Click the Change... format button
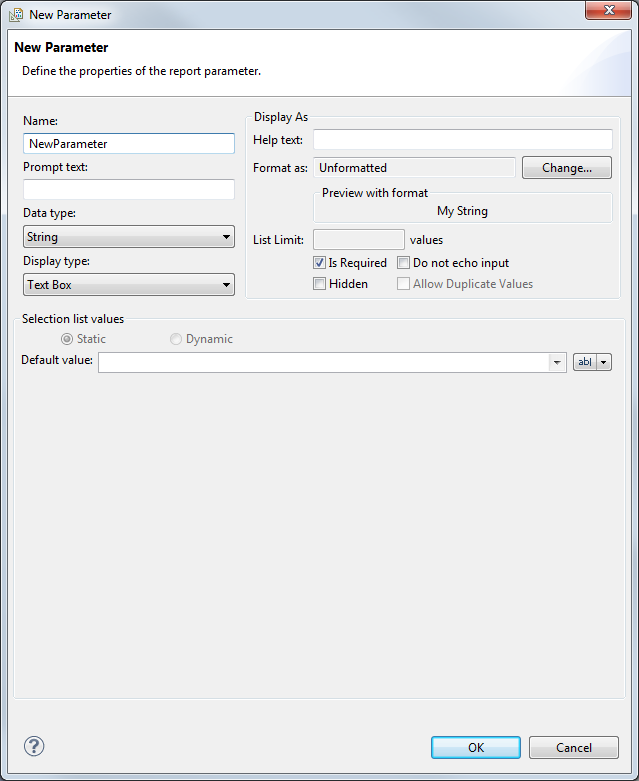This screenshot has height=781, width=639. (x=567, y=168)
